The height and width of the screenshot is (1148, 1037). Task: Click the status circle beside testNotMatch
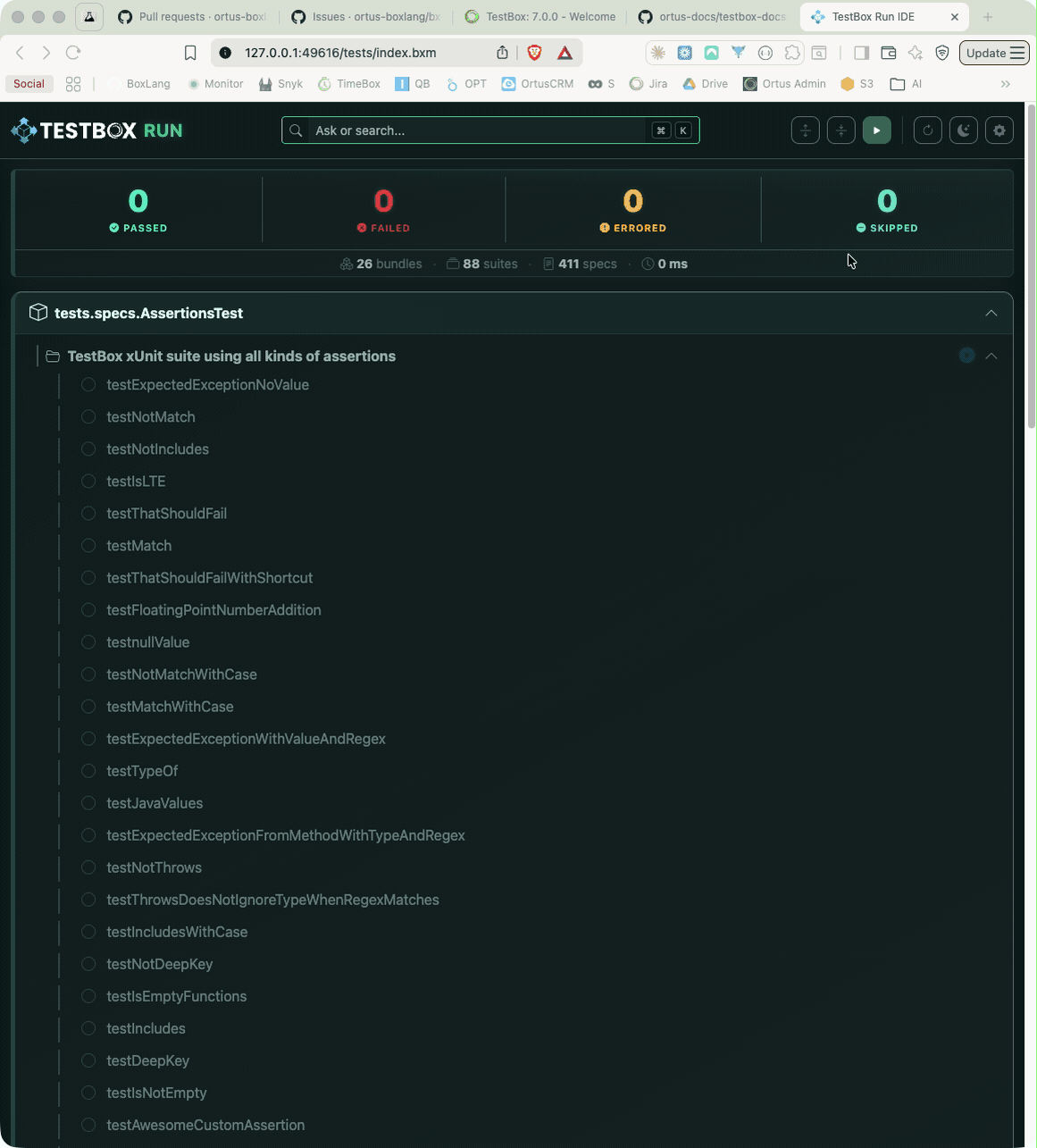tap(88, 417)
